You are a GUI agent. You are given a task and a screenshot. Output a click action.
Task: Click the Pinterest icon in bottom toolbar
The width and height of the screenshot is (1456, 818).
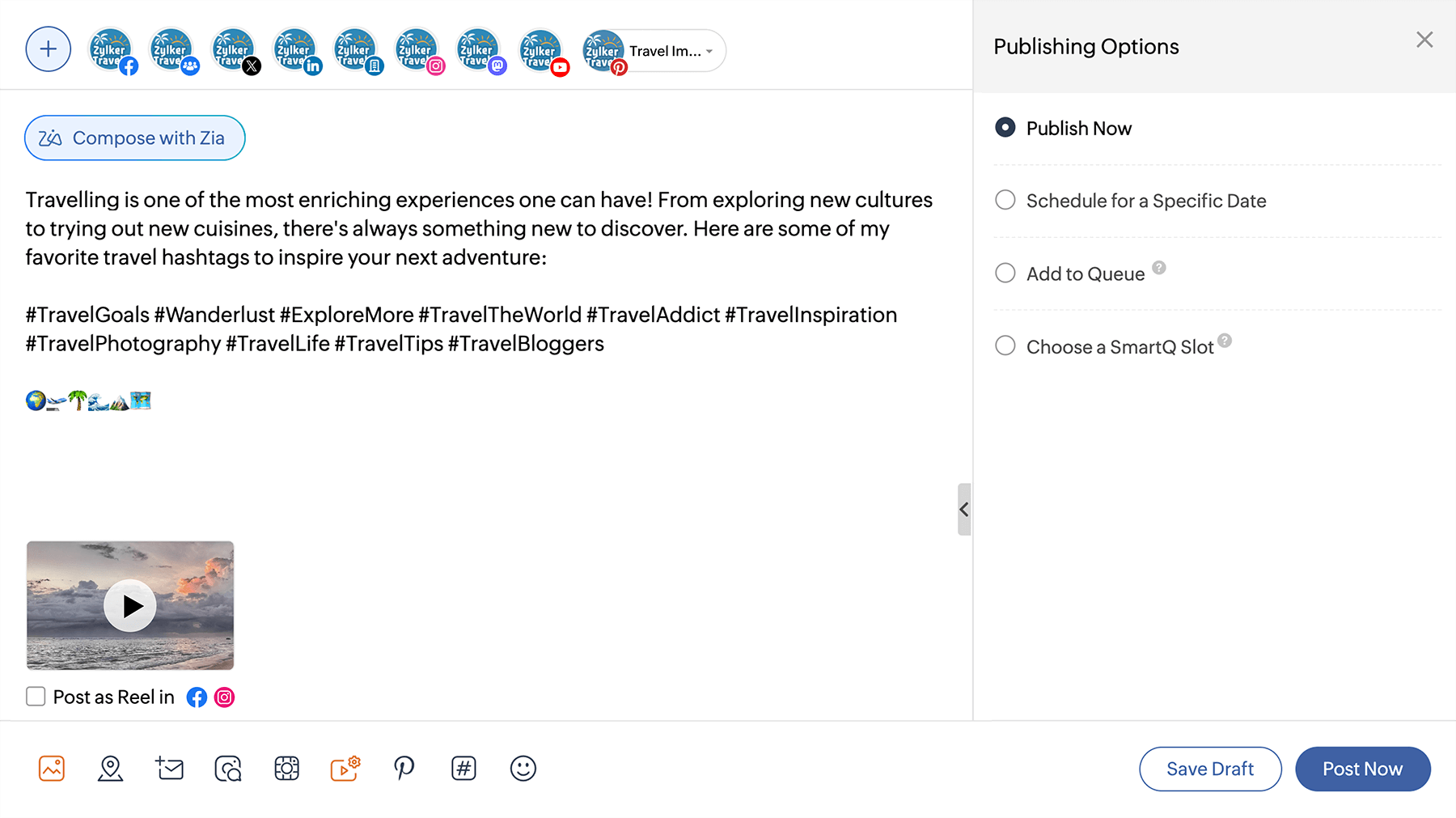pos(404,769)
